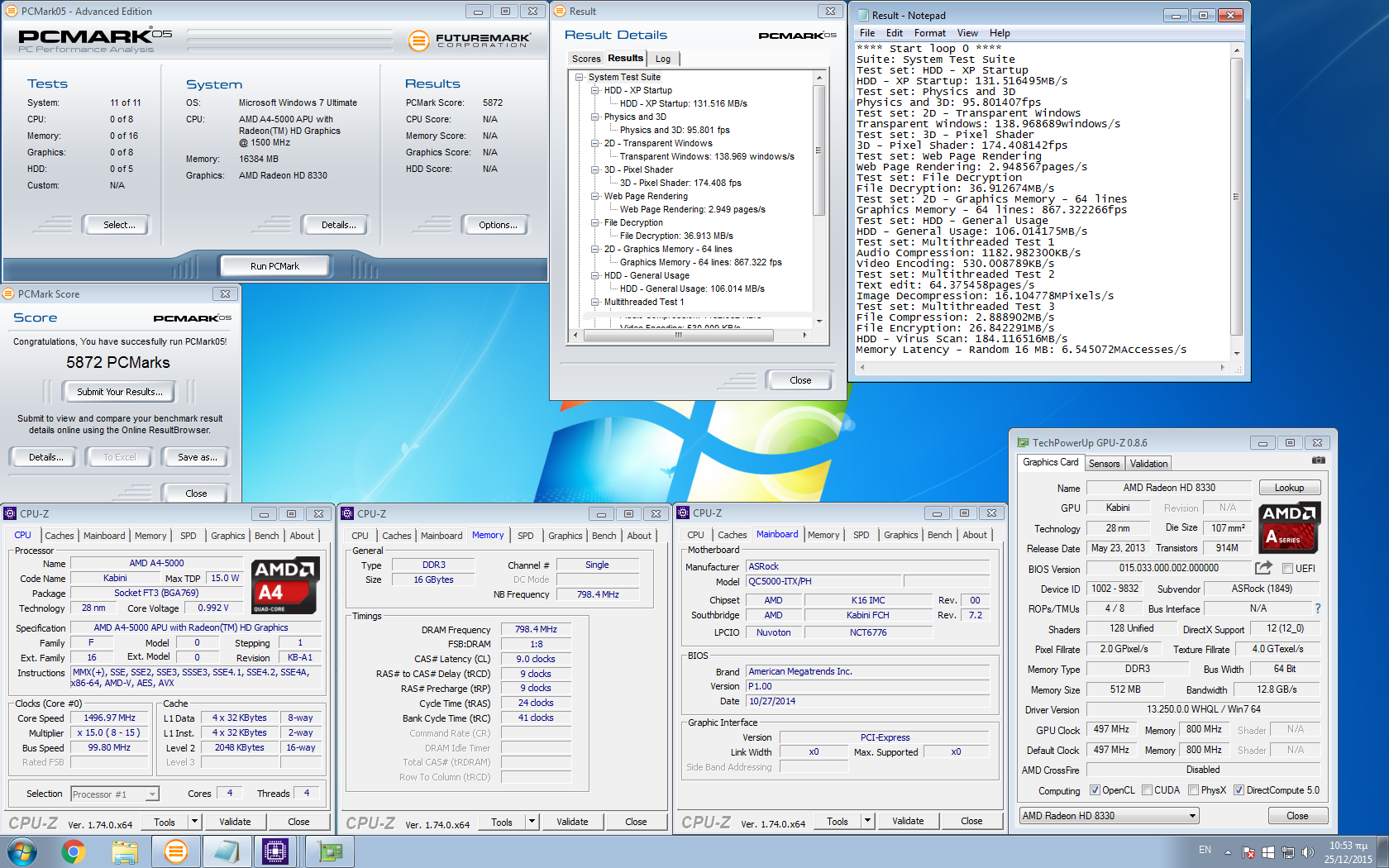Image resolution: width=1389 pixels, height=868 pixels.
Task: Click Validate in the Mainboard CPU-Z window
Action: pos(908,821)
